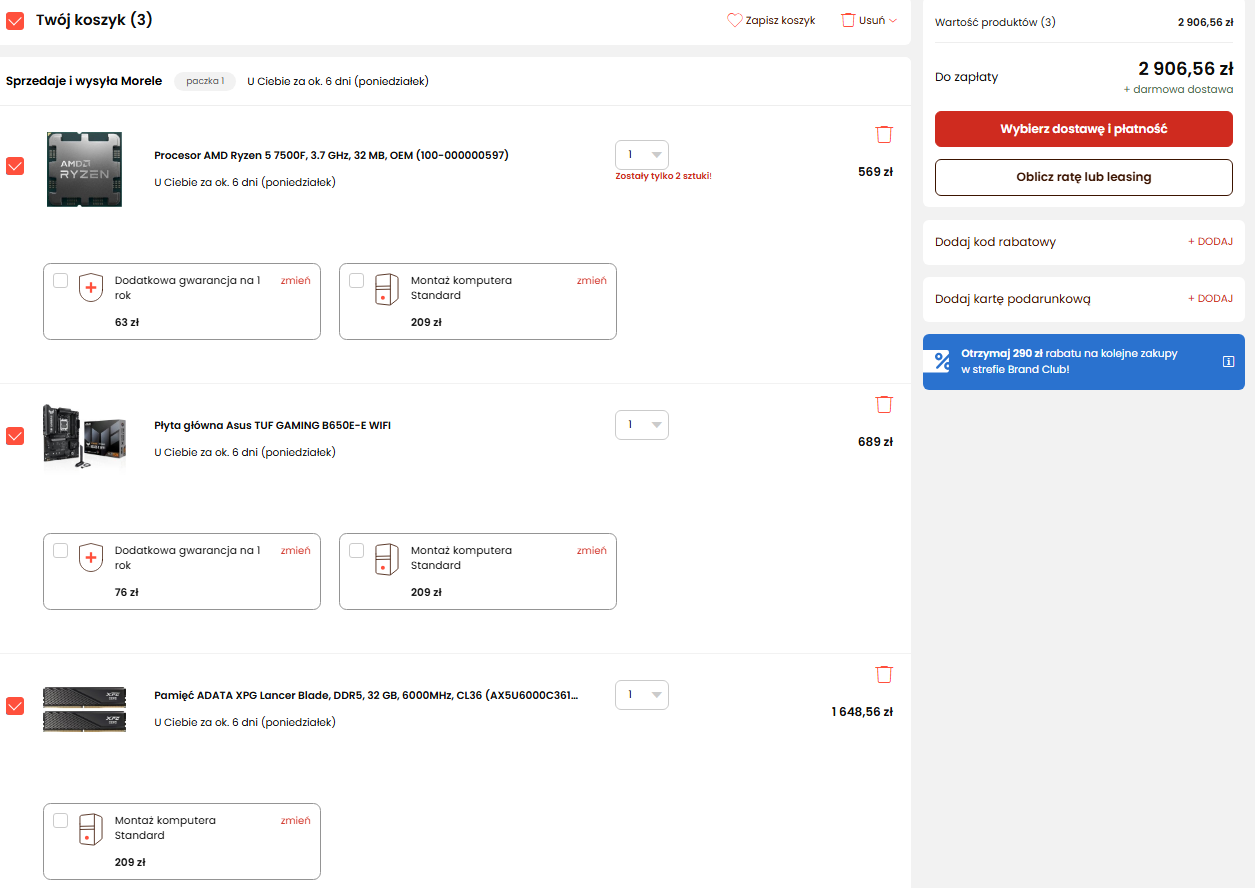Image resolution: width=1255 pixels, height=888 pixels.
Task: Expand the Usuń dropdown menu
Action: click(x=869, y=20)
